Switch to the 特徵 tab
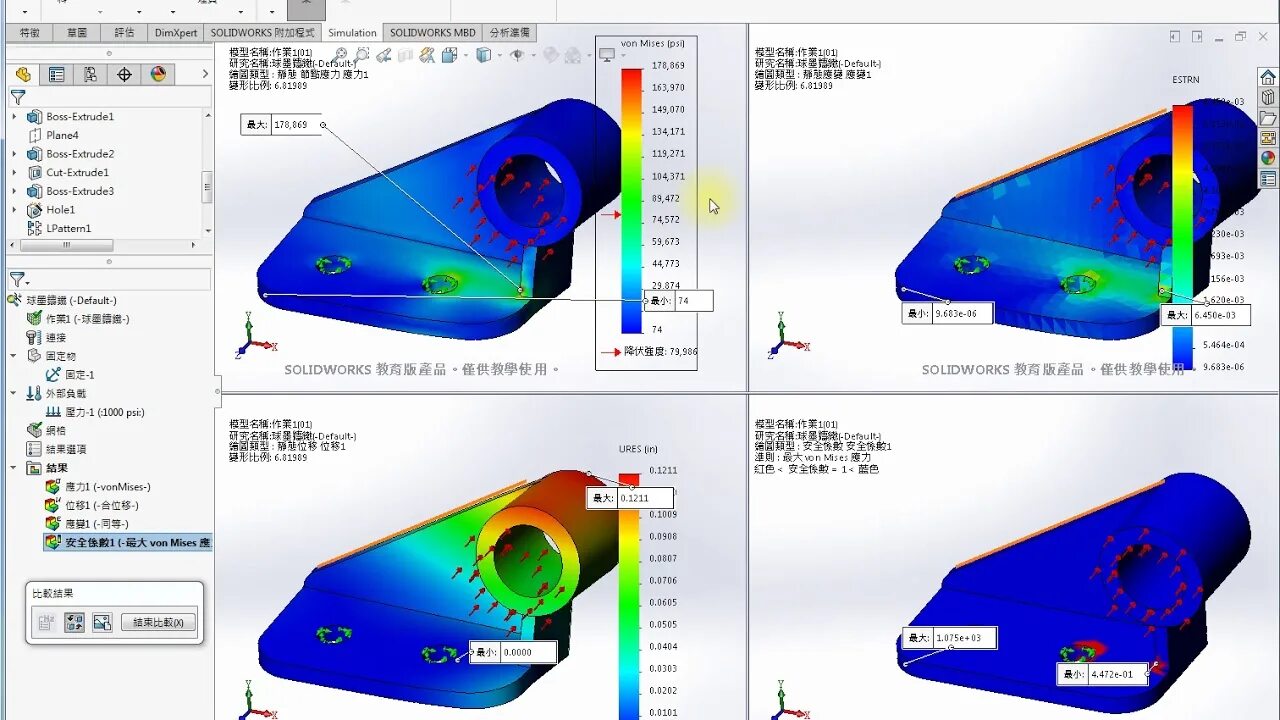1280x720 pixels. tap(30, 32)
